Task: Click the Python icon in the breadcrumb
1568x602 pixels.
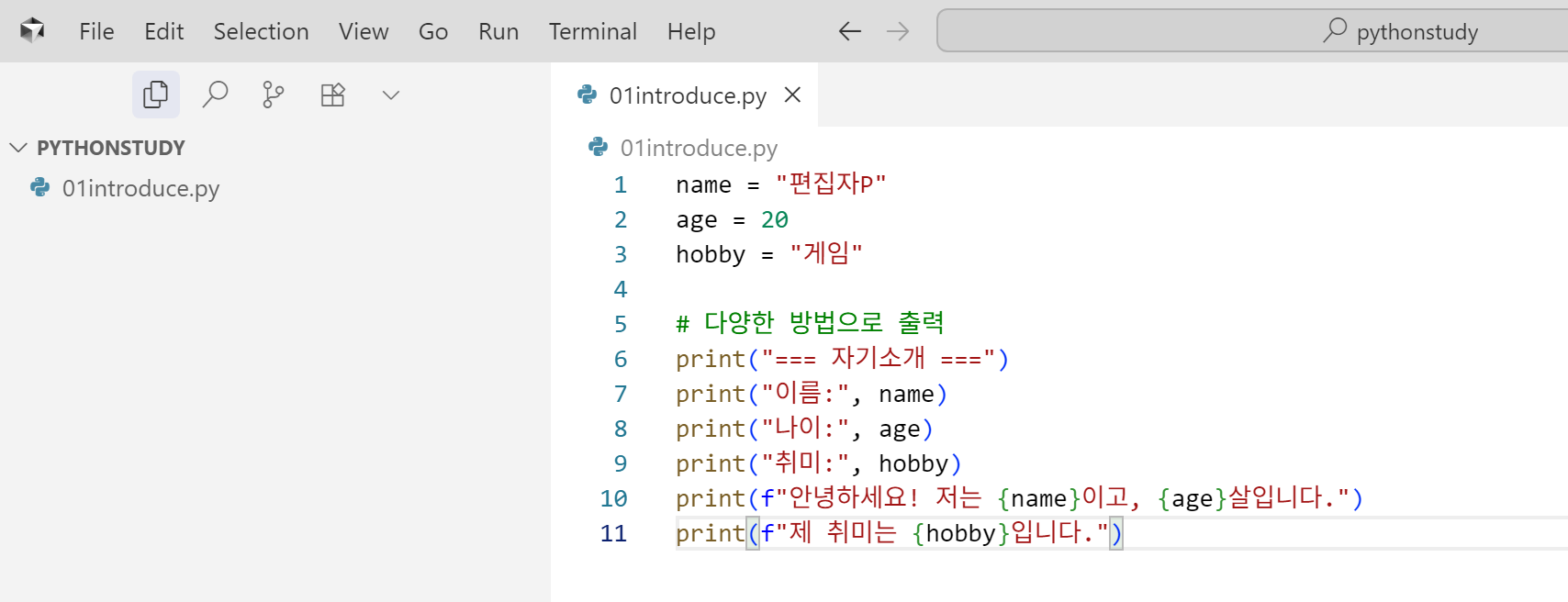Action: 599,147
